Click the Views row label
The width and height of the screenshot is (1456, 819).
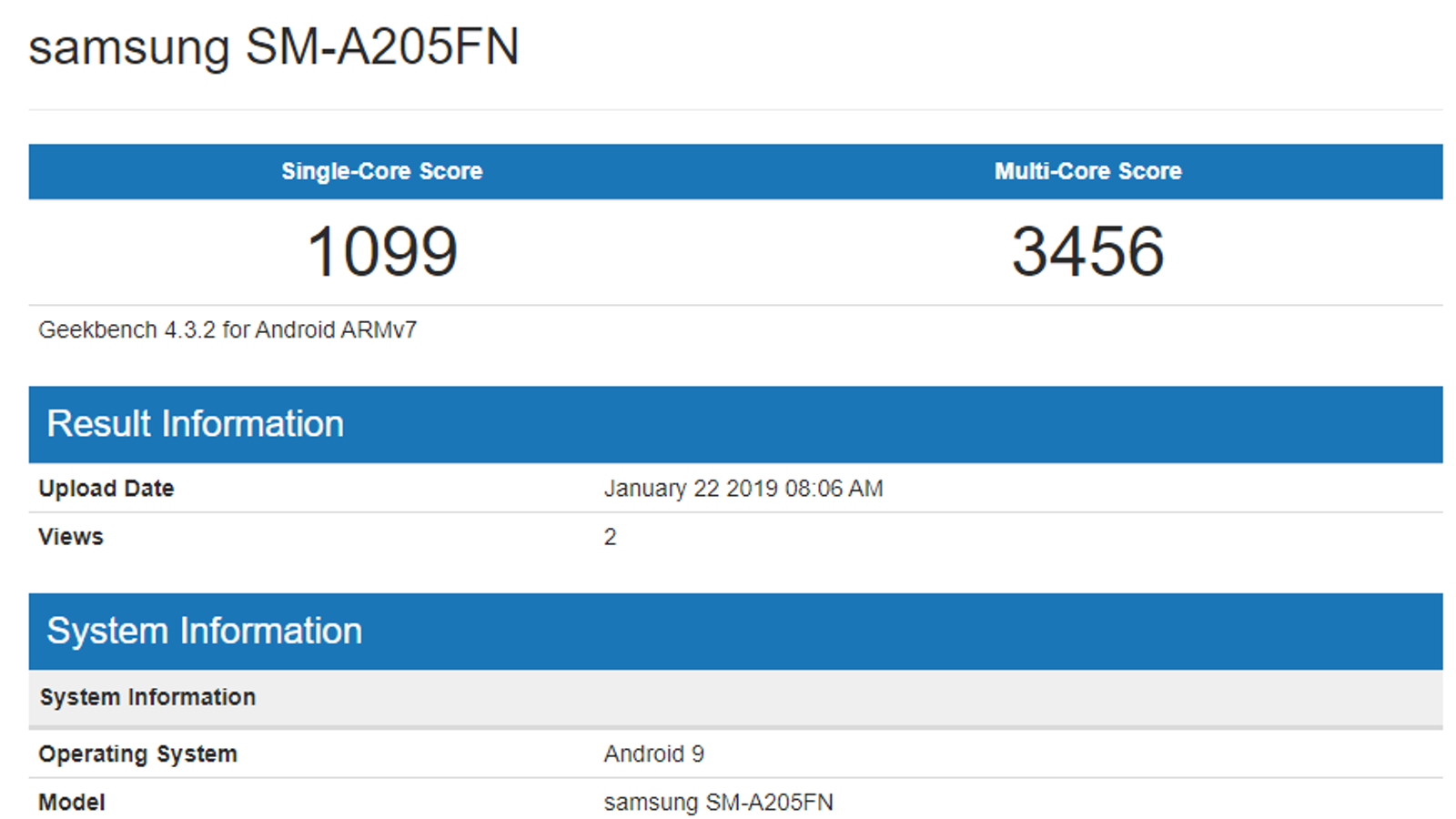71,537
